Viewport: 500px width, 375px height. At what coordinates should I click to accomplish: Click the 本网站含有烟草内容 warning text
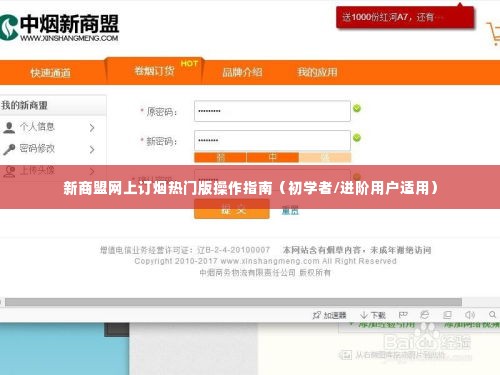[357, 250]
